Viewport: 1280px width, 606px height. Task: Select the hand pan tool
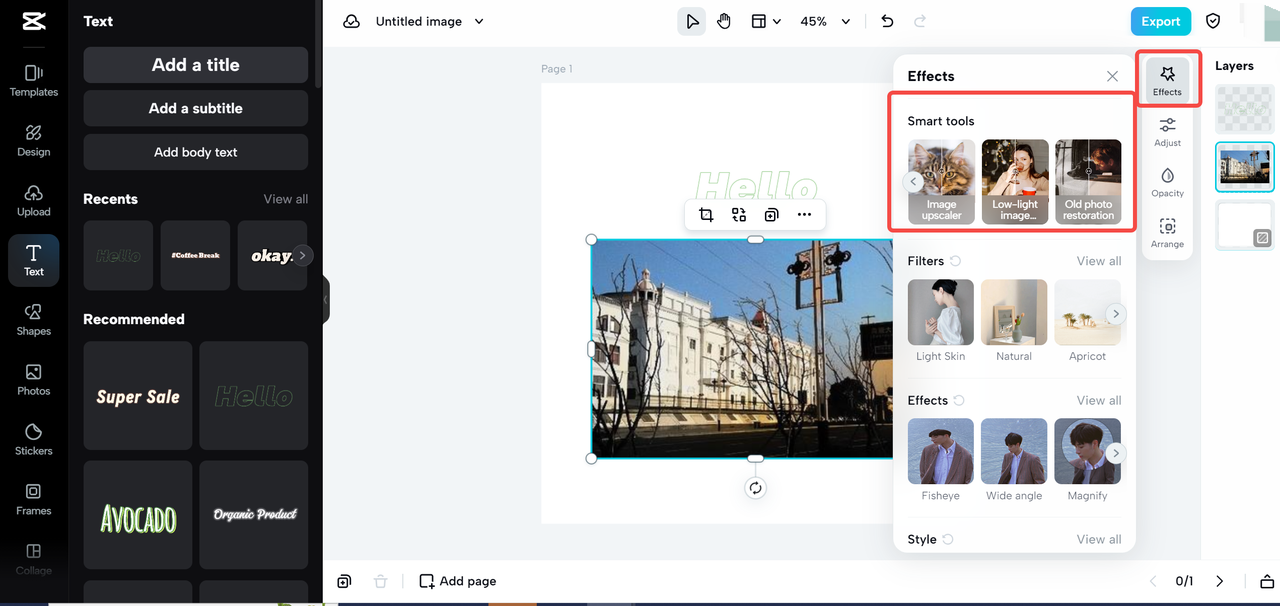pyautogui.click(x=724, y=21)
